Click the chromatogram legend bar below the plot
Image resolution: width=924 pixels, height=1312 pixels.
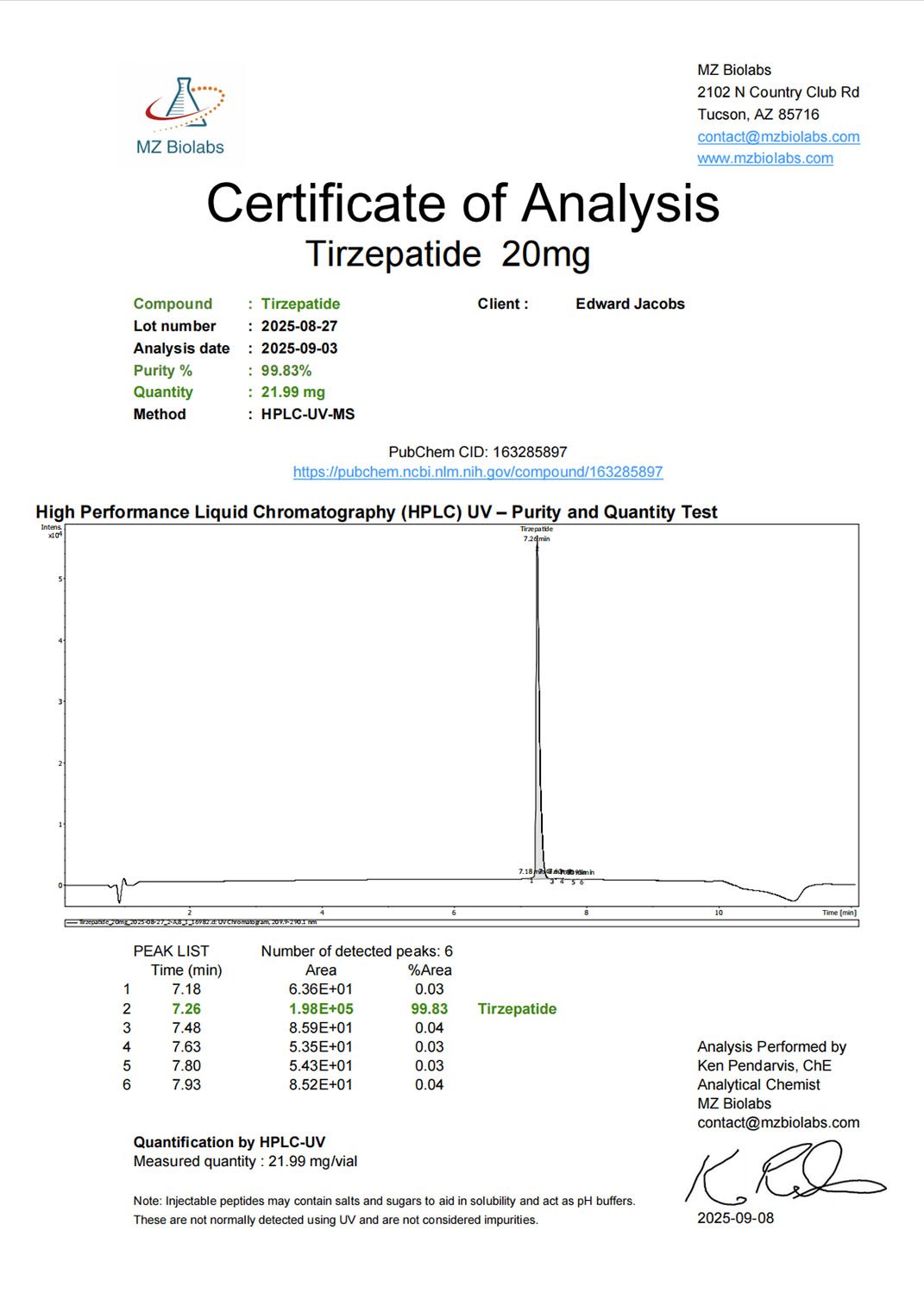tap(462, 922)
